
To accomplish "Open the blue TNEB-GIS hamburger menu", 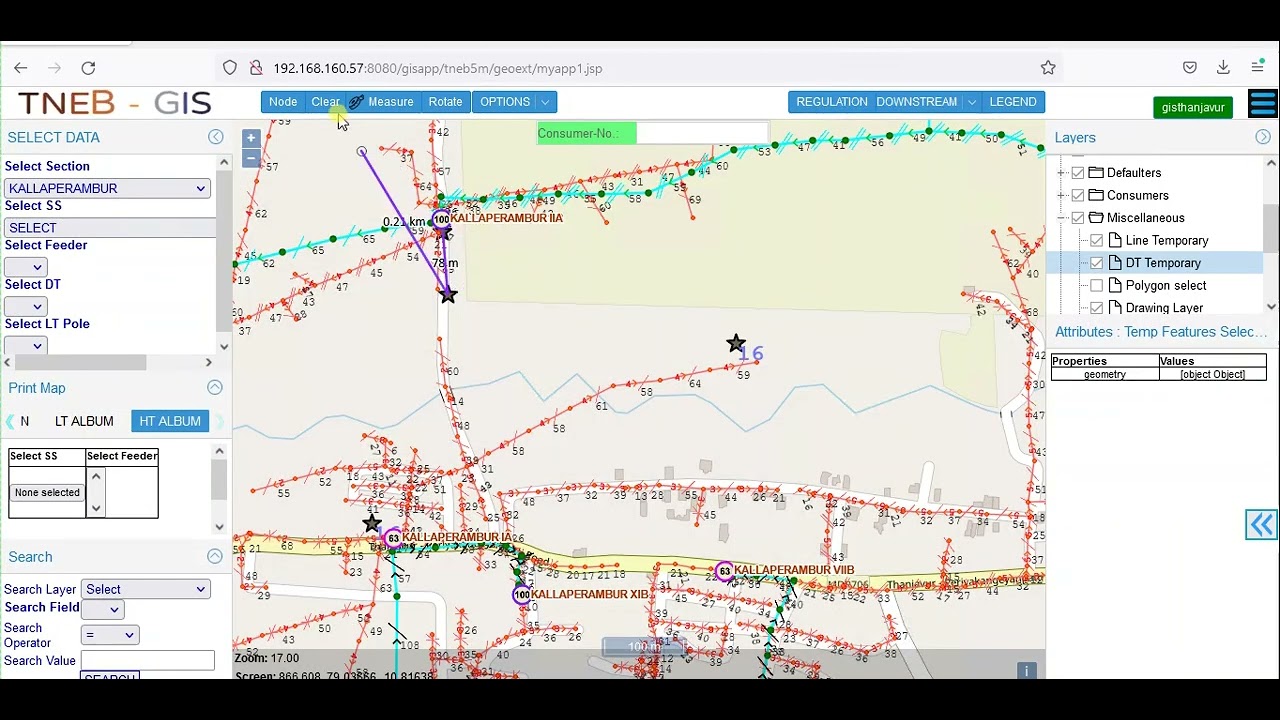I will (1263, 104).
